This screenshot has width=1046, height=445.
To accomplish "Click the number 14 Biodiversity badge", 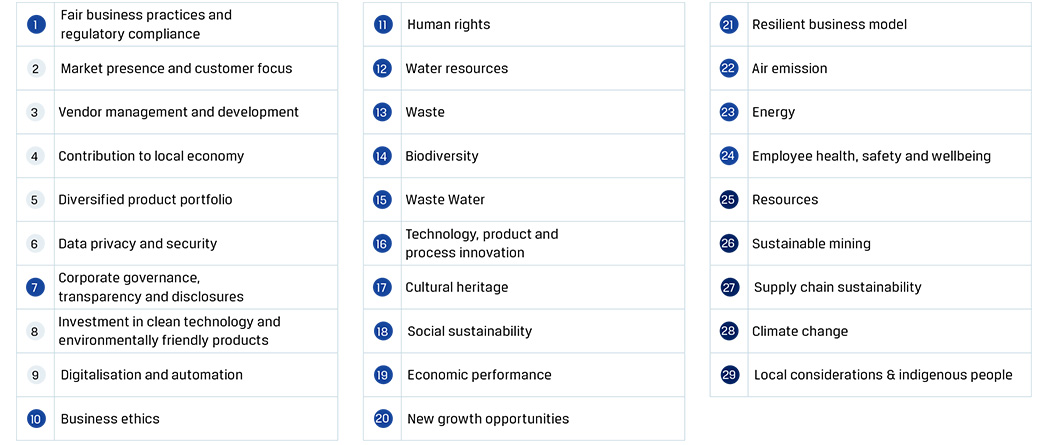I will click(x=382, y=156).
